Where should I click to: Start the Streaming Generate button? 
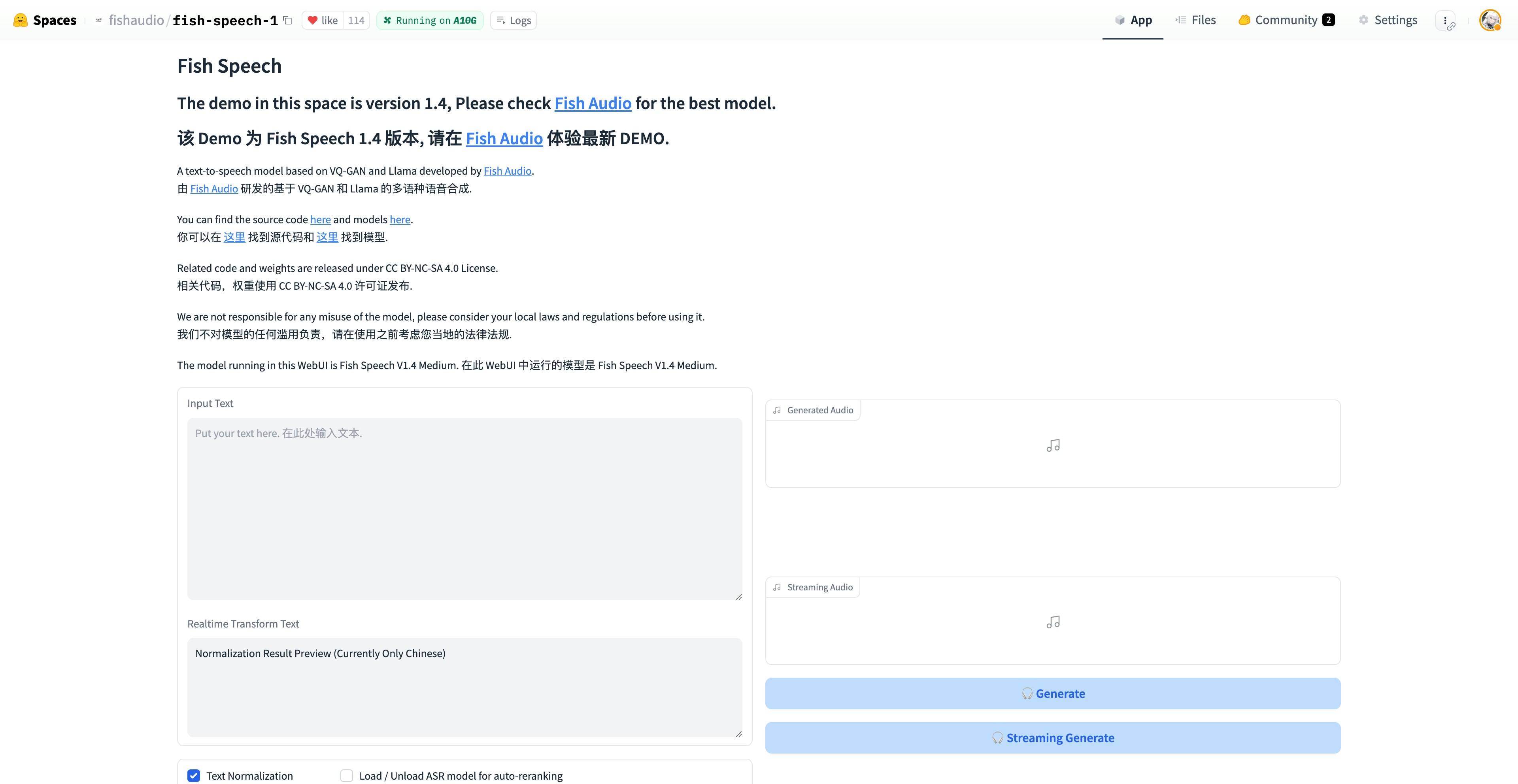tap(1052, 737)
